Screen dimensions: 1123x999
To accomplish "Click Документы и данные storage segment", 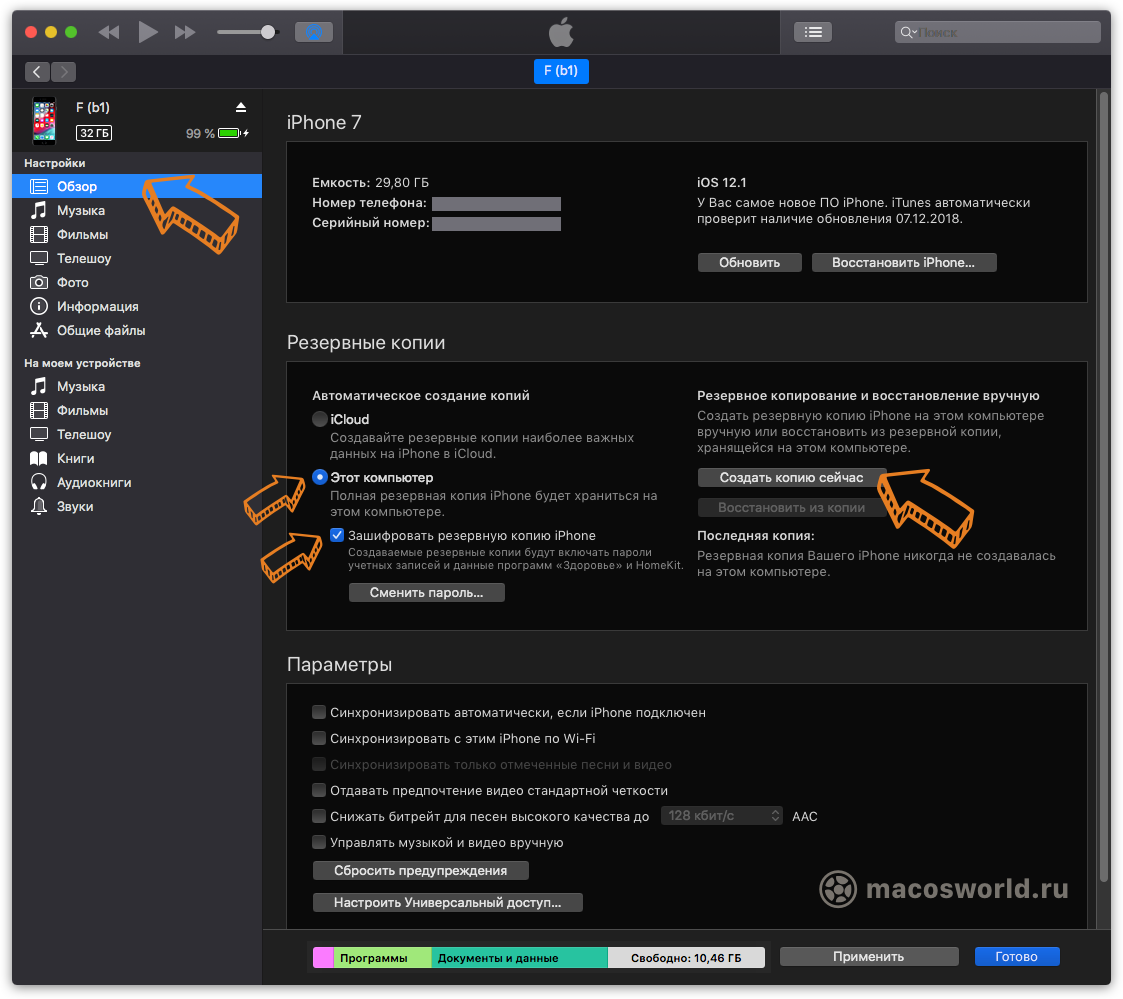I will click(x=519, y=957).
